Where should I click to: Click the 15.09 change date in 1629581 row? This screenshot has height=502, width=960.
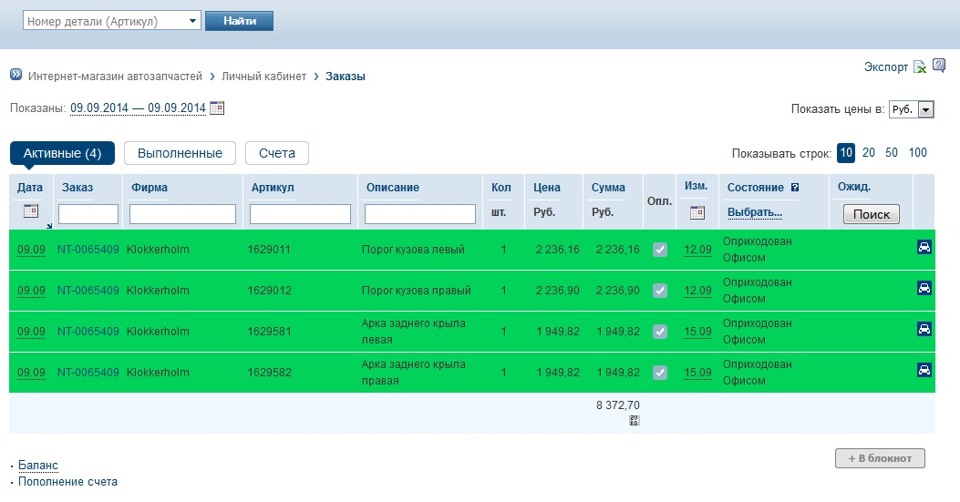click(698, 331)
